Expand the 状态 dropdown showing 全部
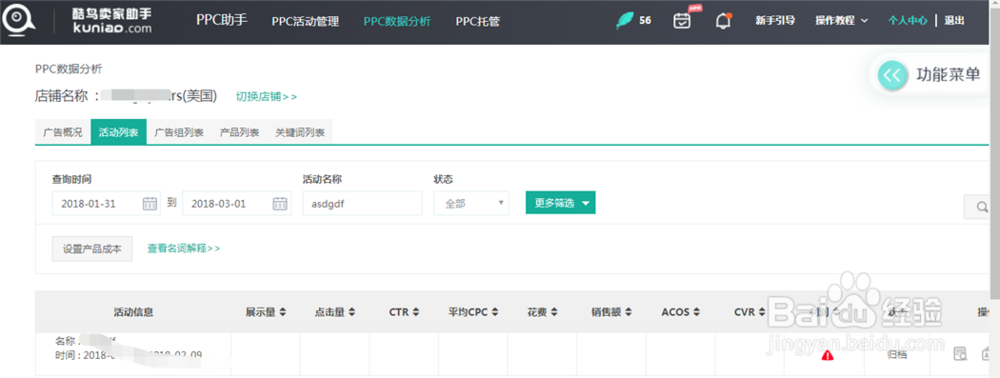1000x378 pixels. (x=471, y=203)
